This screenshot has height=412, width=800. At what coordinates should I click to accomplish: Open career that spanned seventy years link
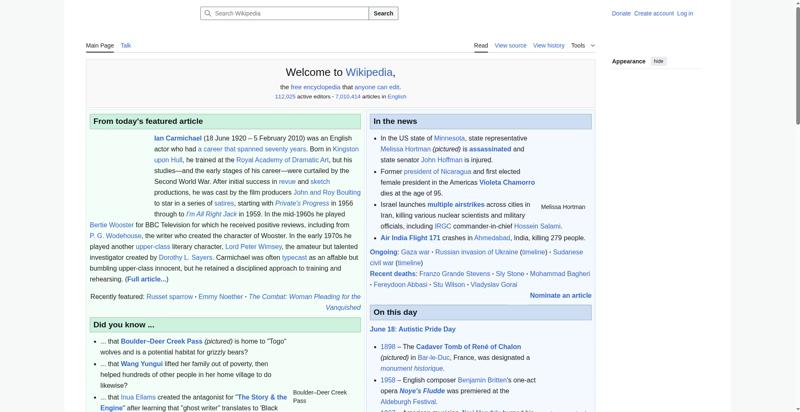(x=252, y=149)
